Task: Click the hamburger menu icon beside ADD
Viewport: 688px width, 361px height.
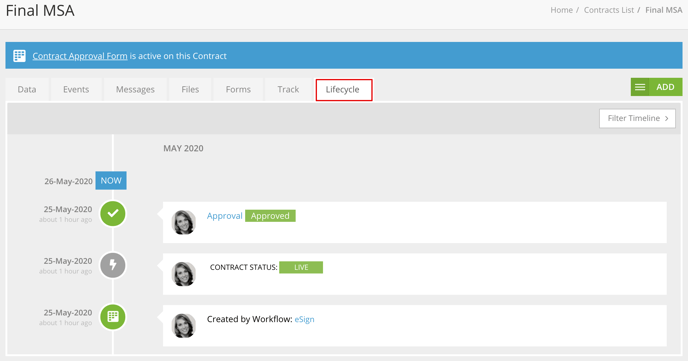Action: (640, 87)
